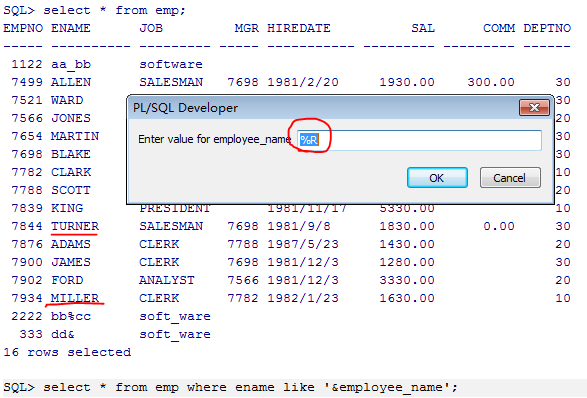Viewport: 587px width, 398px height.
Task: Click the MGR column header
Action: (x=247, y=28)
